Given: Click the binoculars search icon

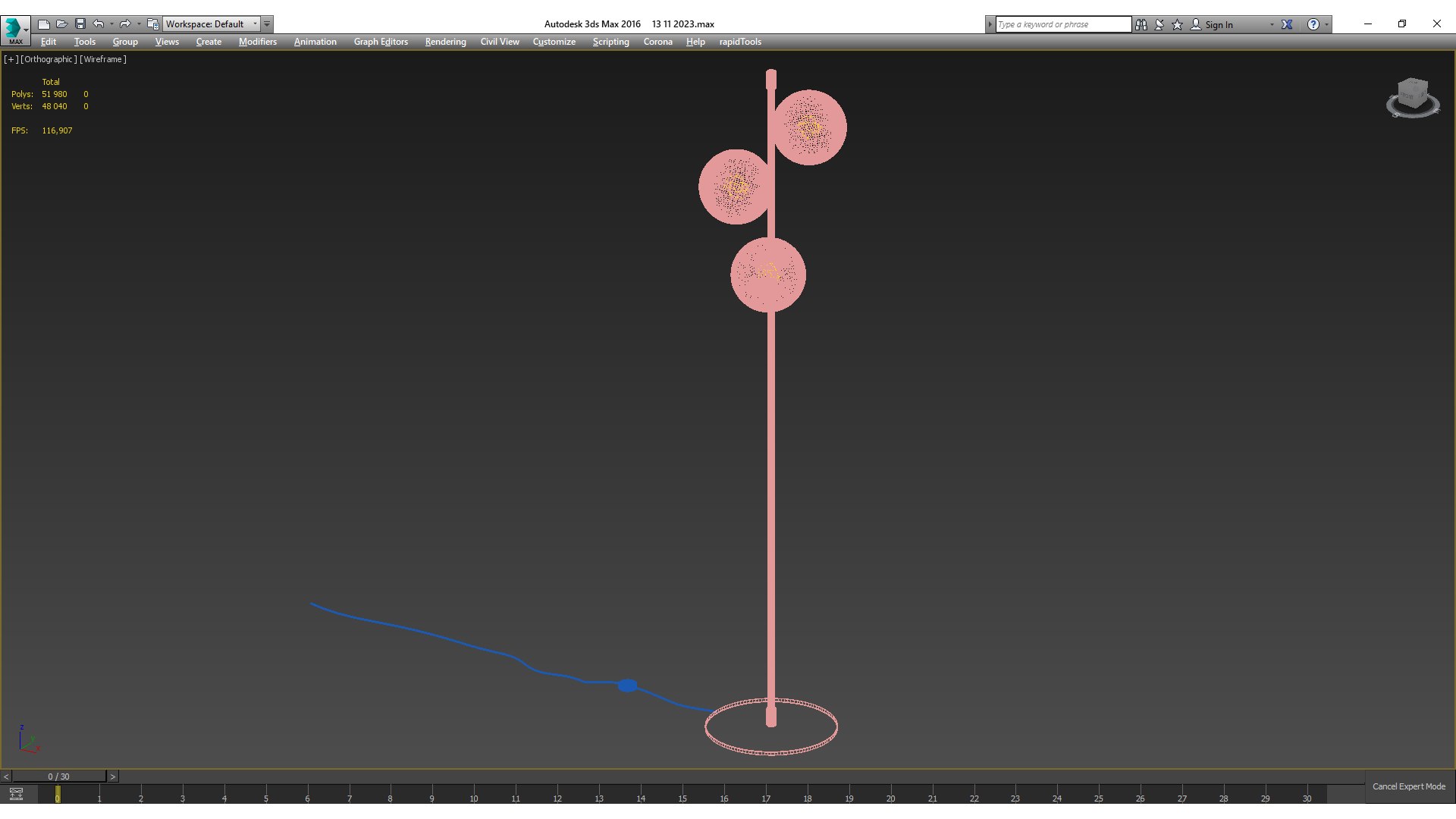Looking at the screenshot, I should pos(1141,24).
